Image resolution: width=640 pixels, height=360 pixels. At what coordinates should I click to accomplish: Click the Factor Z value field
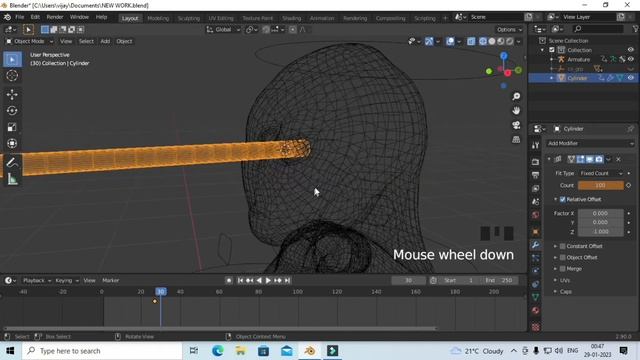600,231
